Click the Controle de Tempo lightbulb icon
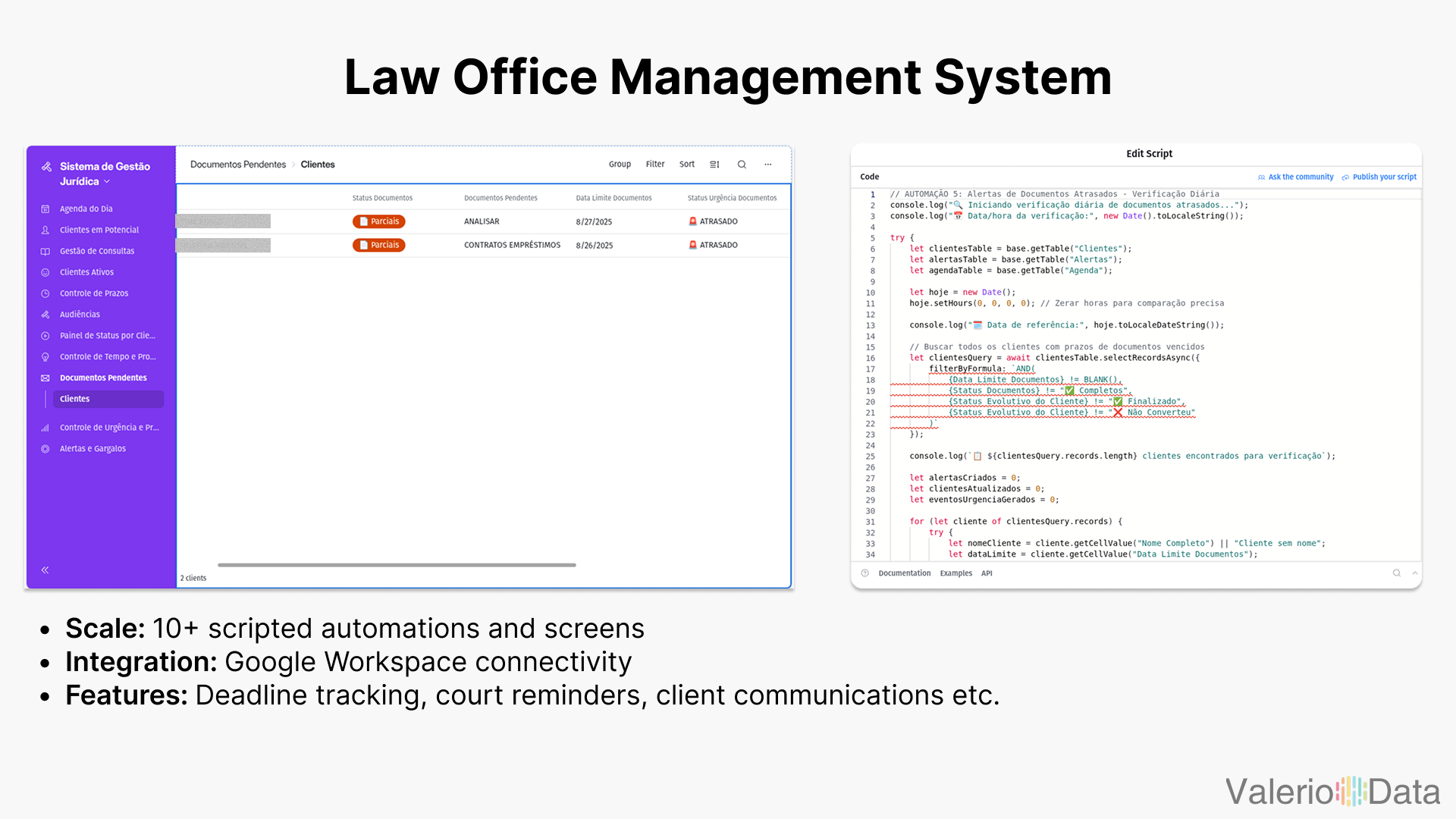 (45, 357)
